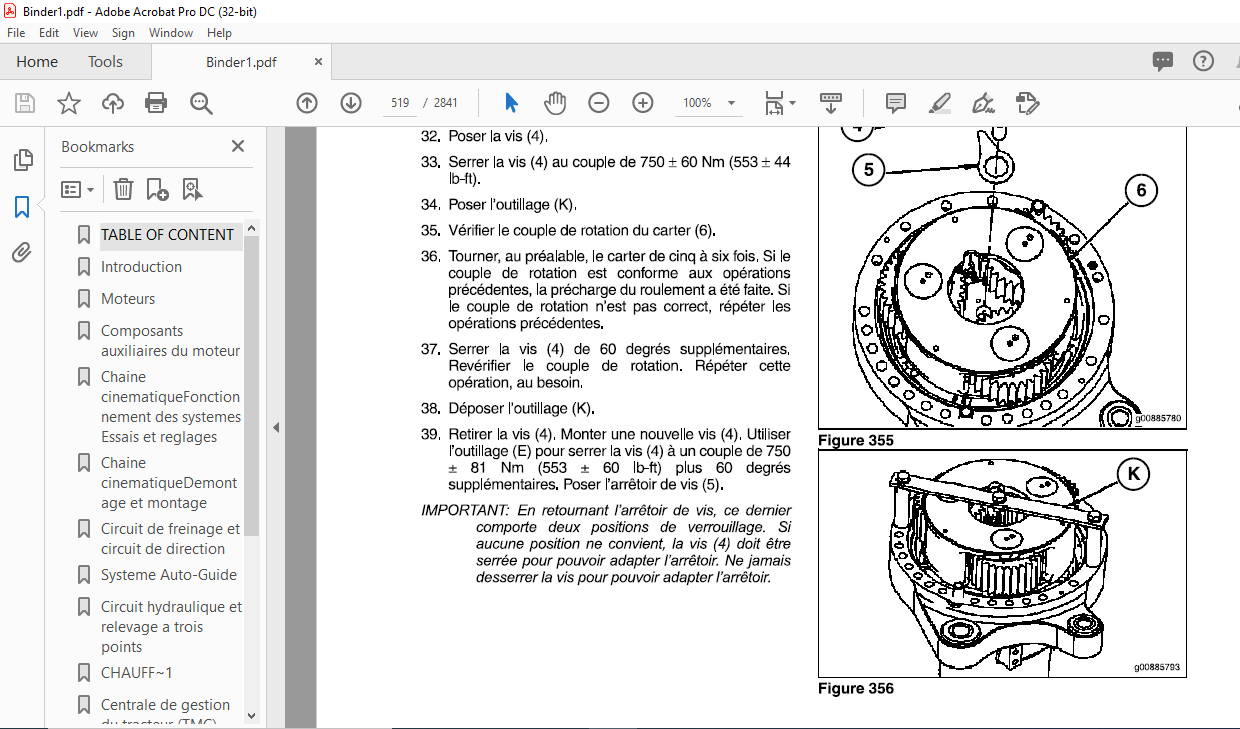Add the document to favorites with the star icon
Viewport: 1240px width, 729px height.
(x=68, y=103)
